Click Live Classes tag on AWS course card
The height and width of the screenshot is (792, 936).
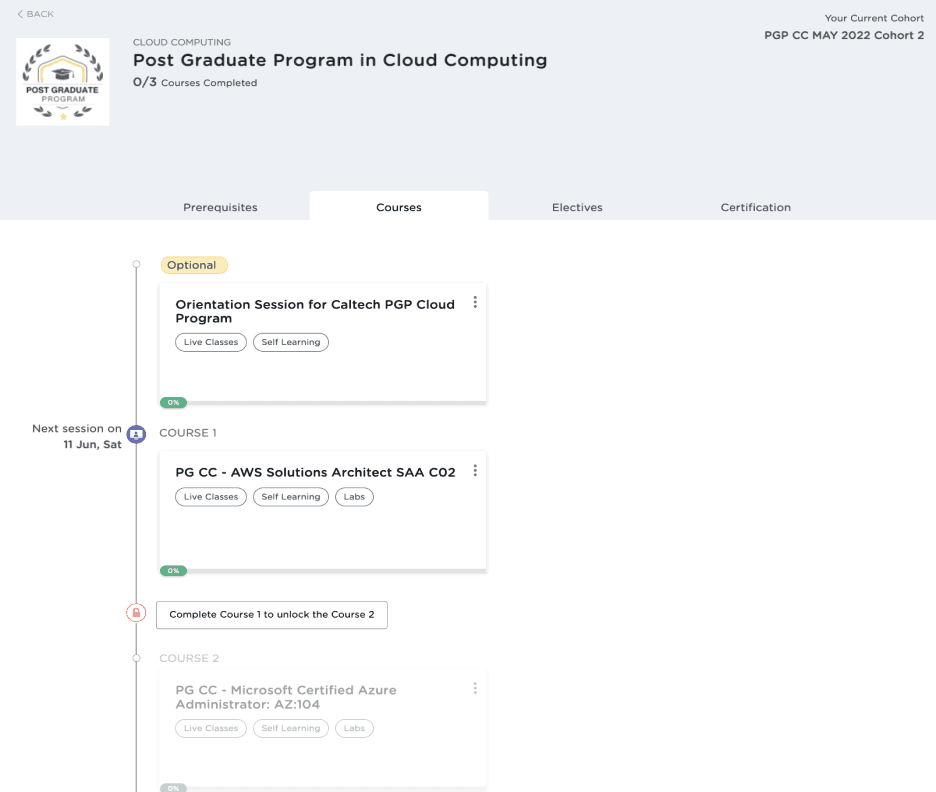211,497
